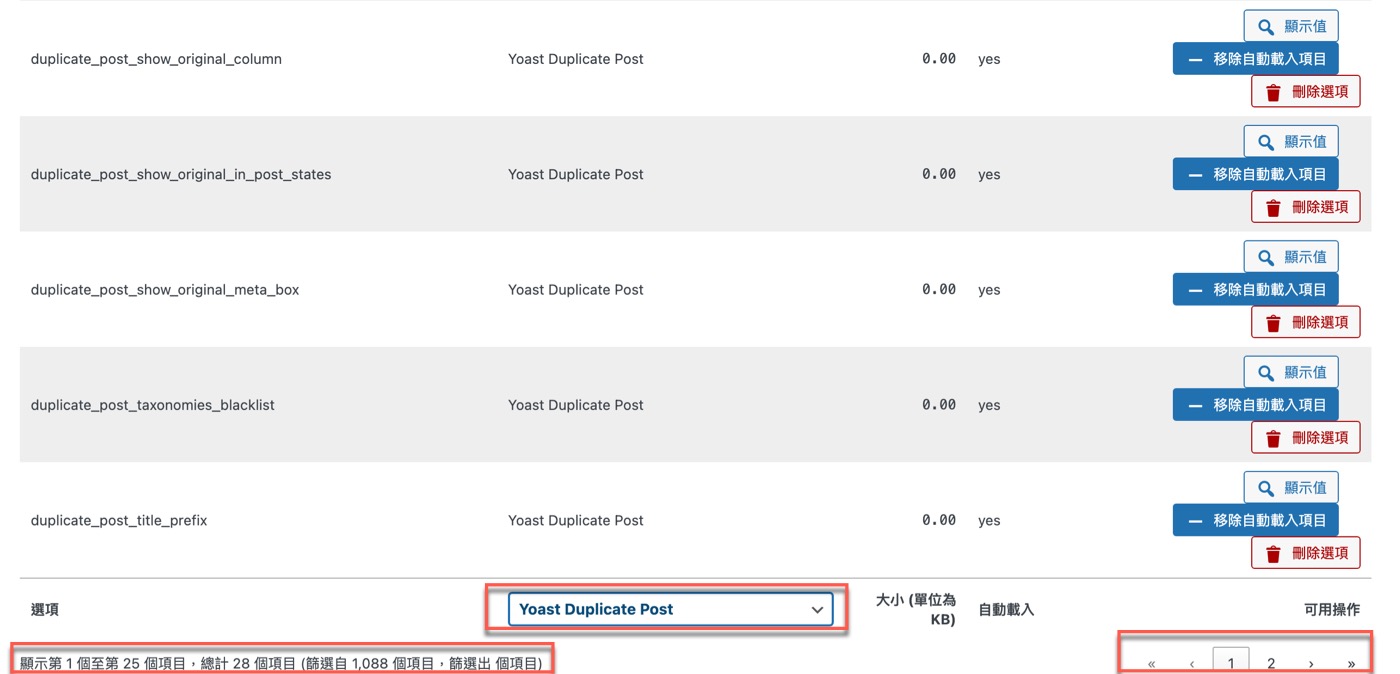The image size is (1400, 674).
Task: Remove autoload for duplicate_post_taxonomies_blacklist
Action: coord(1256,405)
